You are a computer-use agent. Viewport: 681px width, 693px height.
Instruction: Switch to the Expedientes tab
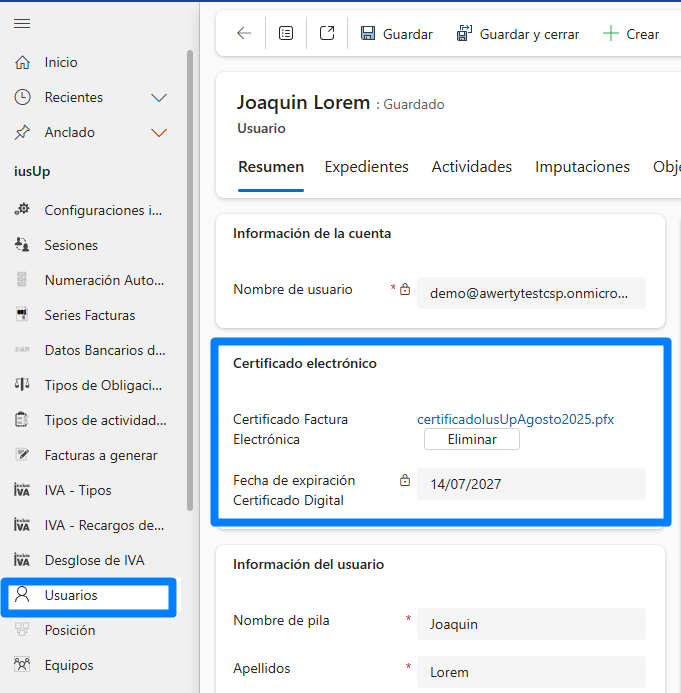pos(366,167)
